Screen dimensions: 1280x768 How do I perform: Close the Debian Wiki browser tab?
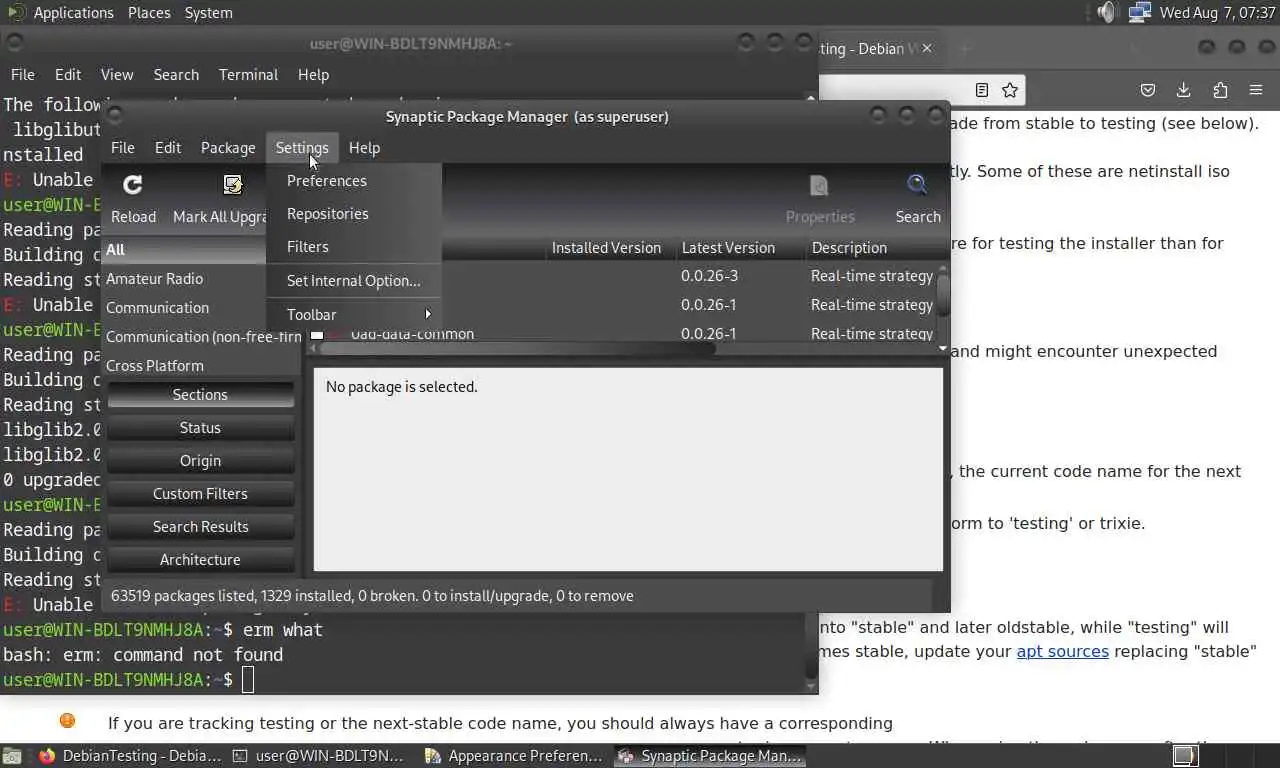[x=927, y=48]
